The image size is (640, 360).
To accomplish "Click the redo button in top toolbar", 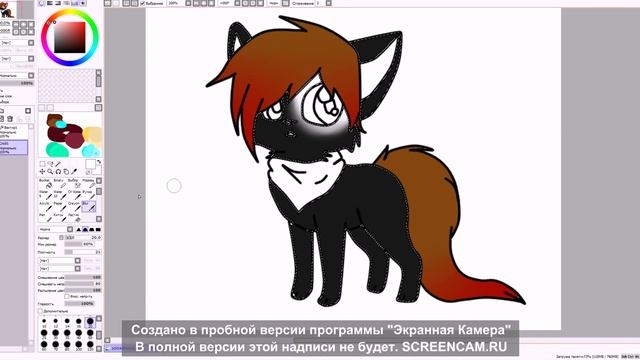I will 116,3.
